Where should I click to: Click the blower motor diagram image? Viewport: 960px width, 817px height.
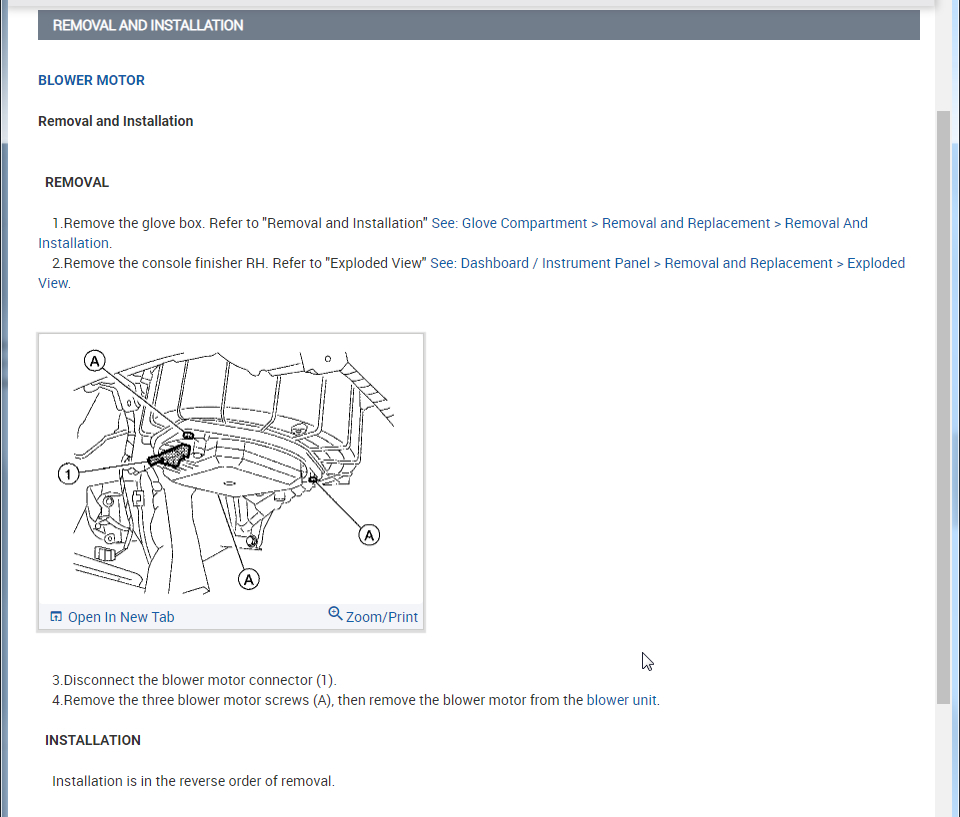pyautogui.click(x=231, y=470)
